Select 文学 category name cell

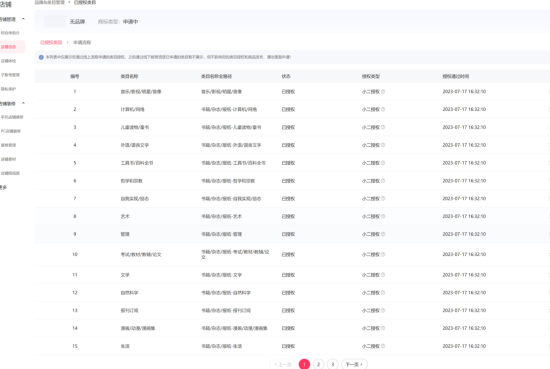click(125, 275)
